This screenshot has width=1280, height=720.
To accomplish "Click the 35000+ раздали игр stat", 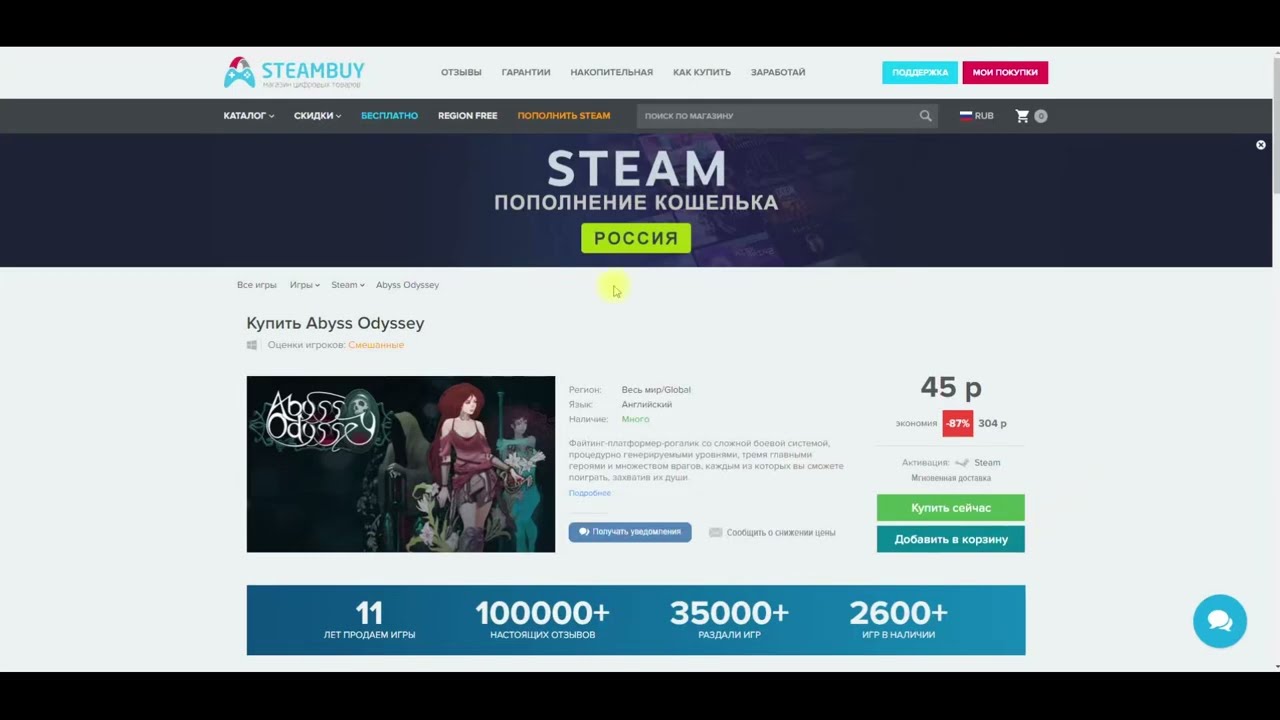I will [x=729, y=620].
